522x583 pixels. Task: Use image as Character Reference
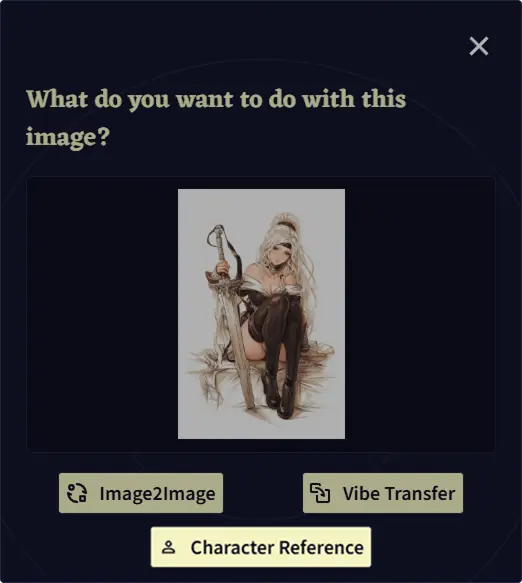(261, 547)
